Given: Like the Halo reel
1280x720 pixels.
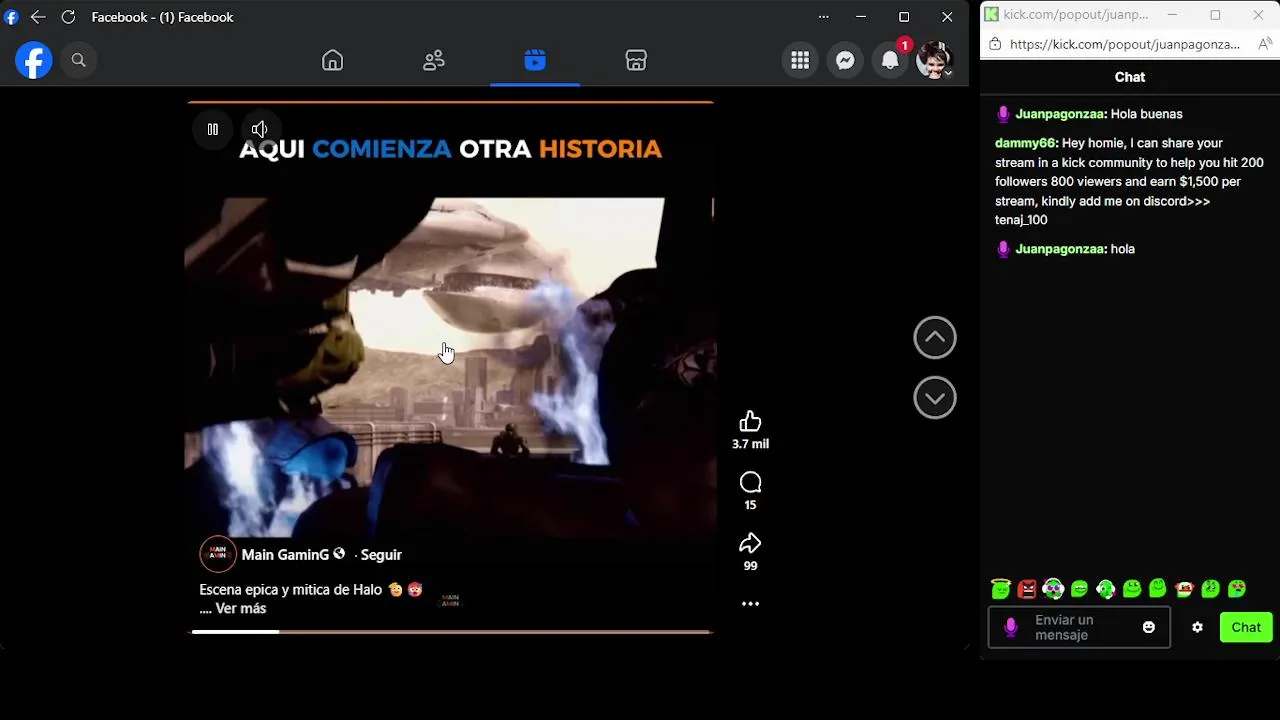Looking at the screenshot, I should [750, 422].
